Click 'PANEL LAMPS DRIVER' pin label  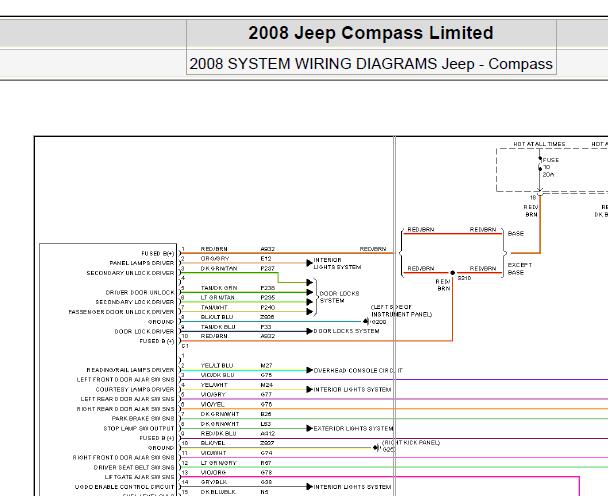tap(142, 263)
